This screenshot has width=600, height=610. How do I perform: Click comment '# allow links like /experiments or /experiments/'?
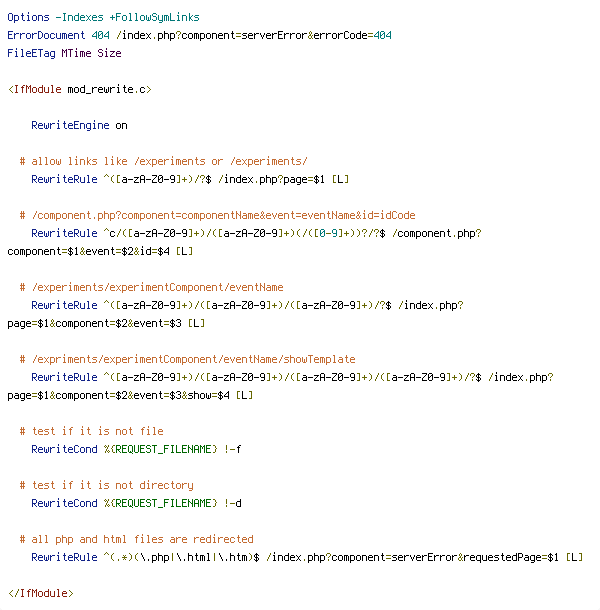(163, 161)
